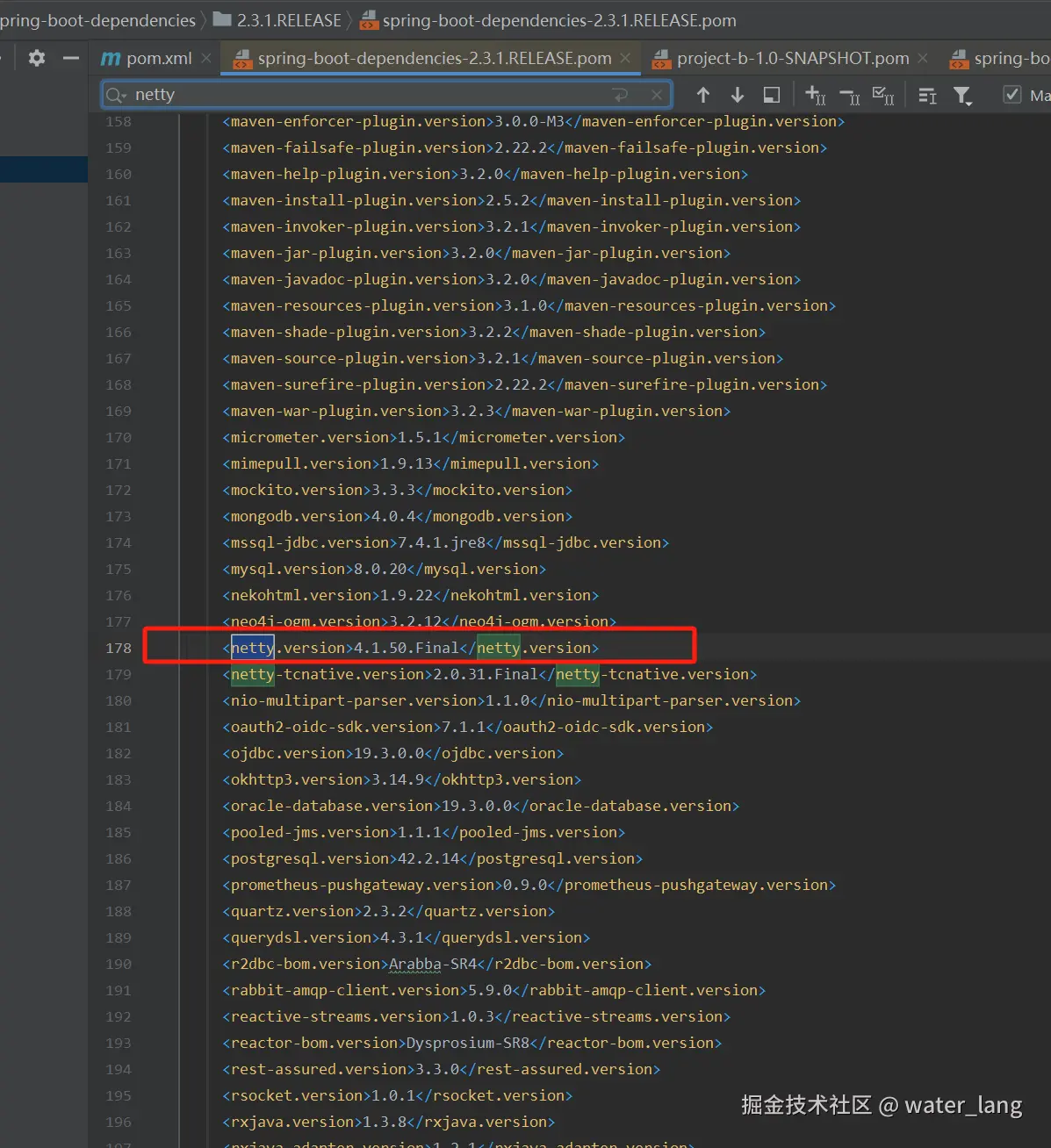This screenshot has width=1051, height=1148.
Task: Close the pom.xml tab
Action: pyautogui.click(x=206, y=58)
